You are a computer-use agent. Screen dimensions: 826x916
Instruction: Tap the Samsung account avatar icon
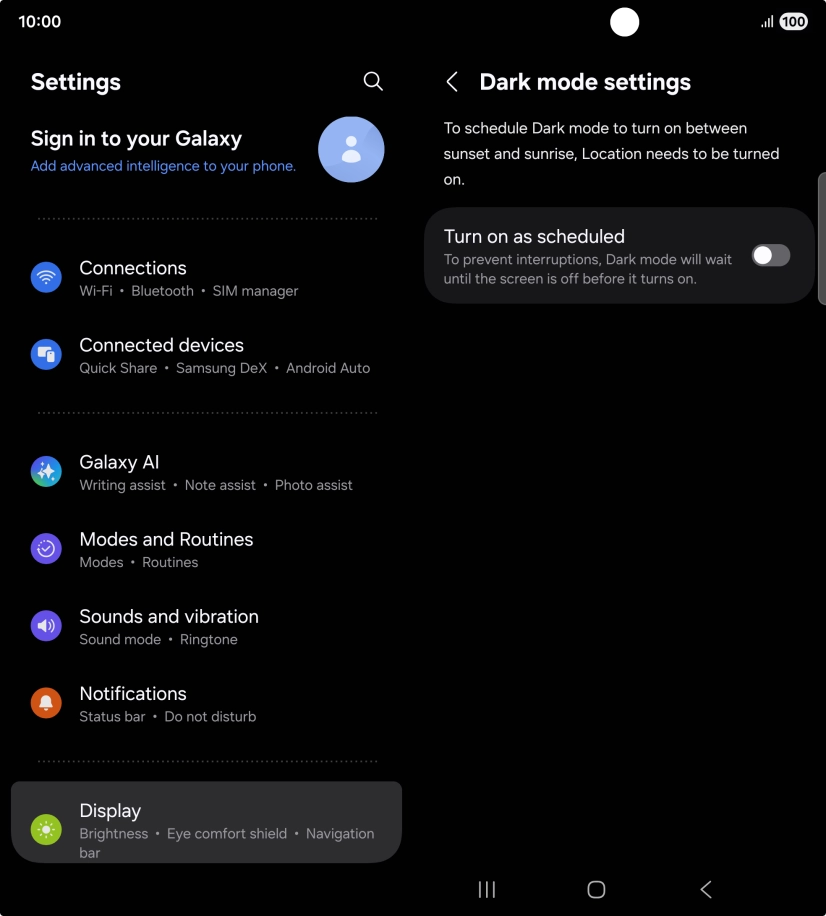[351, 150]
